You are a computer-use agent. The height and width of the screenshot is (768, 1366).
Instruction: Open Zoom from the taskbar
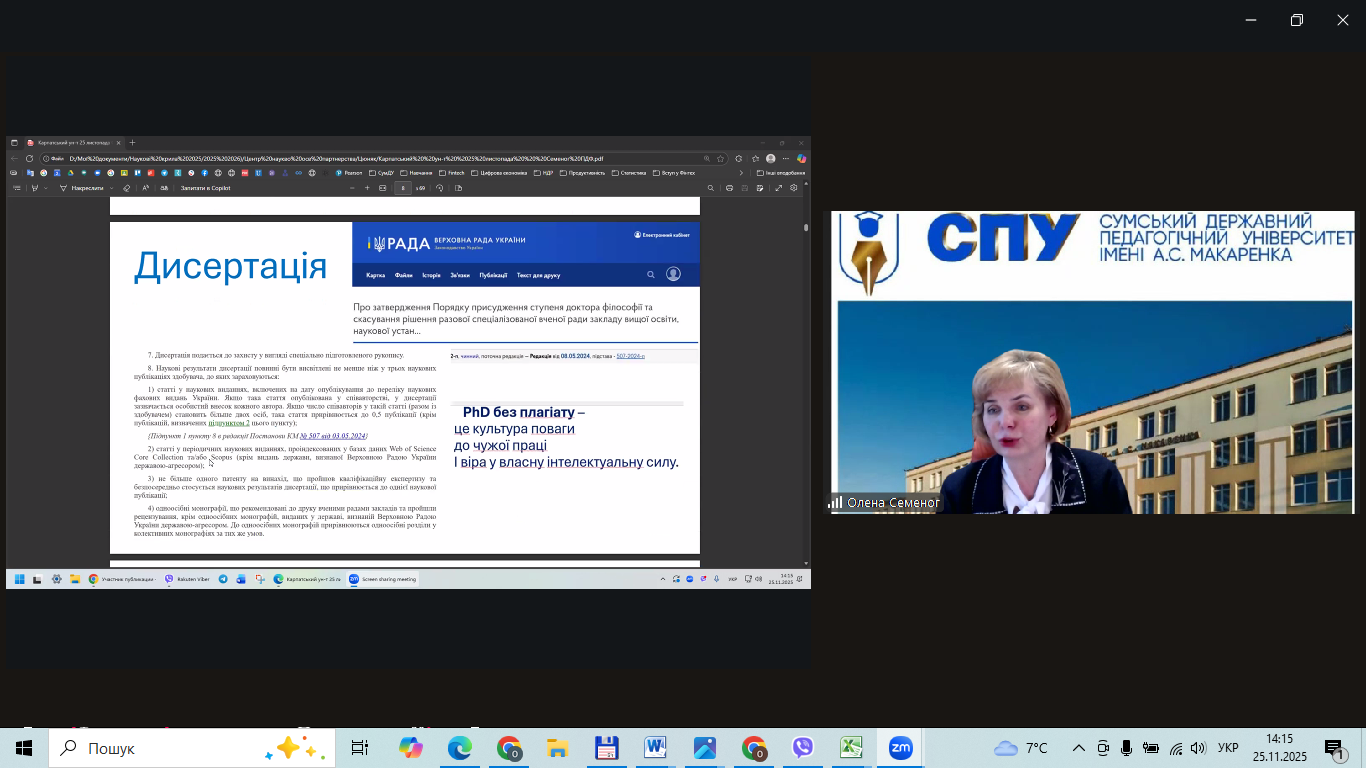point(900,748)
